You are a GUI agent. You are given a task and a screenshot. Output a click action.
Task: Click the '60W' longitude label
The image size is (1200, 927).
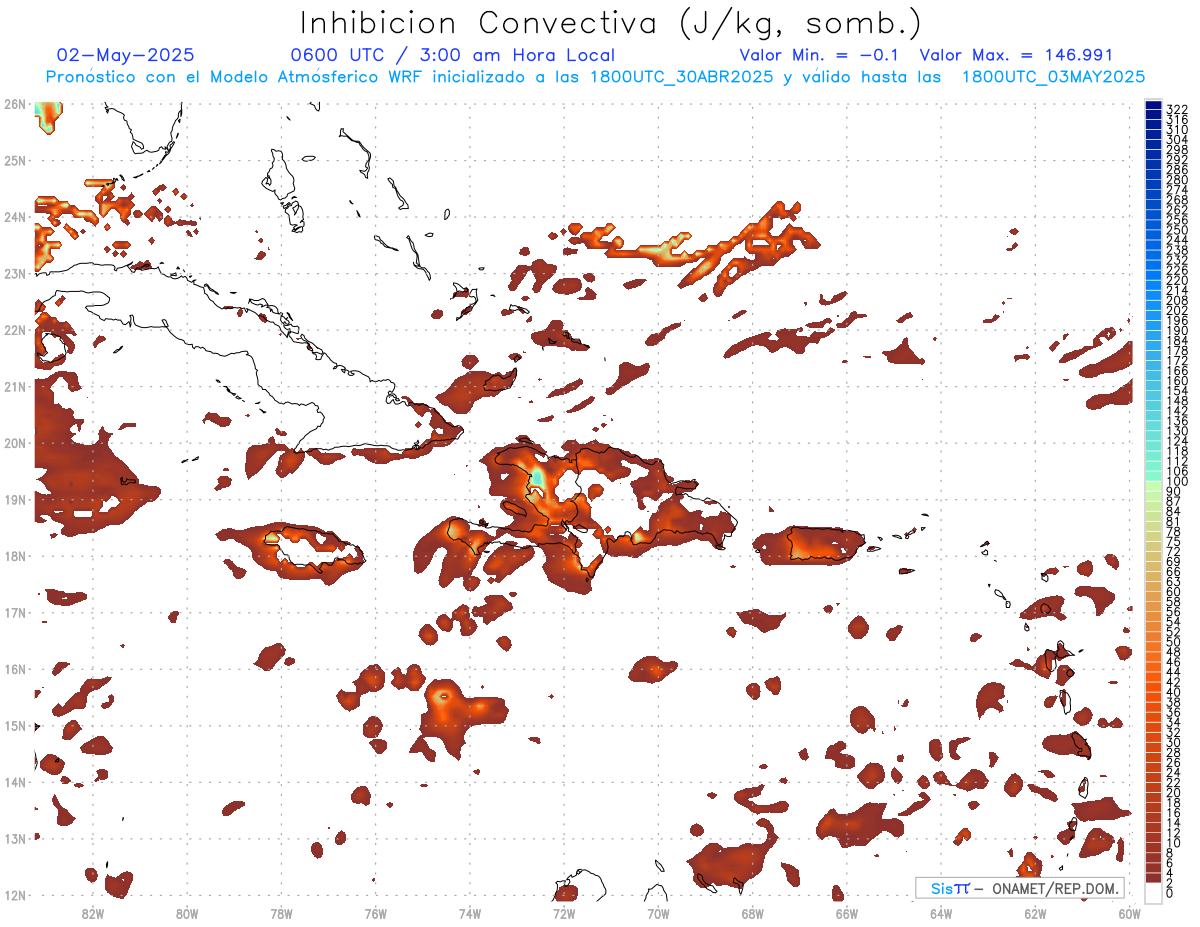click(x=1130, y=912)
